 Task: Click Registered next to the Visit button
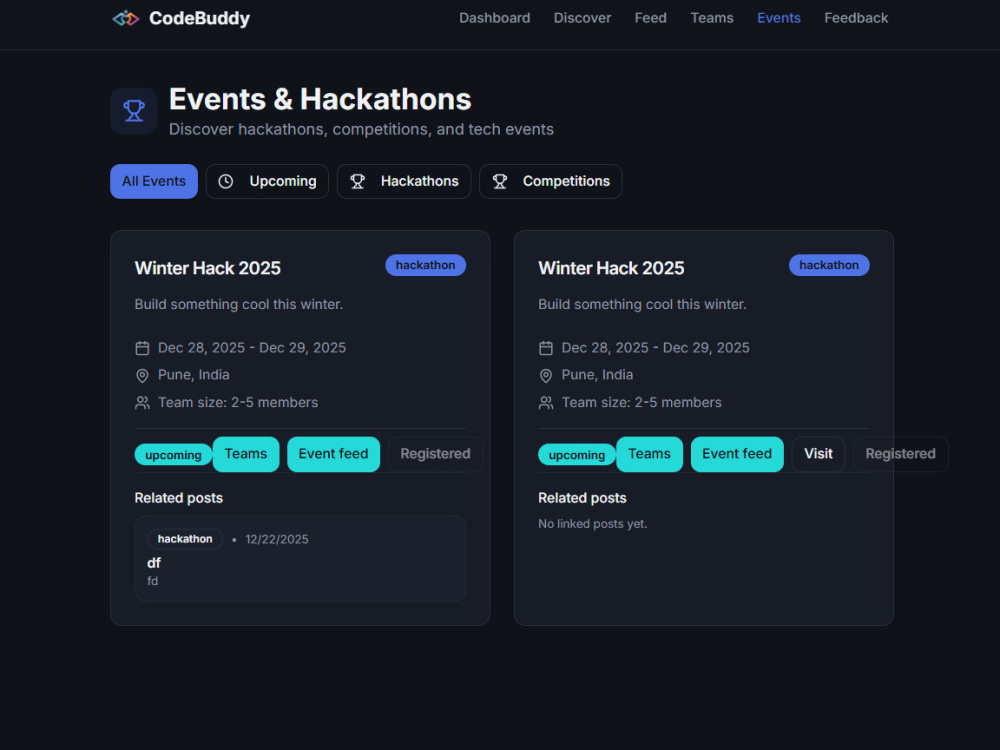(900, 454)
